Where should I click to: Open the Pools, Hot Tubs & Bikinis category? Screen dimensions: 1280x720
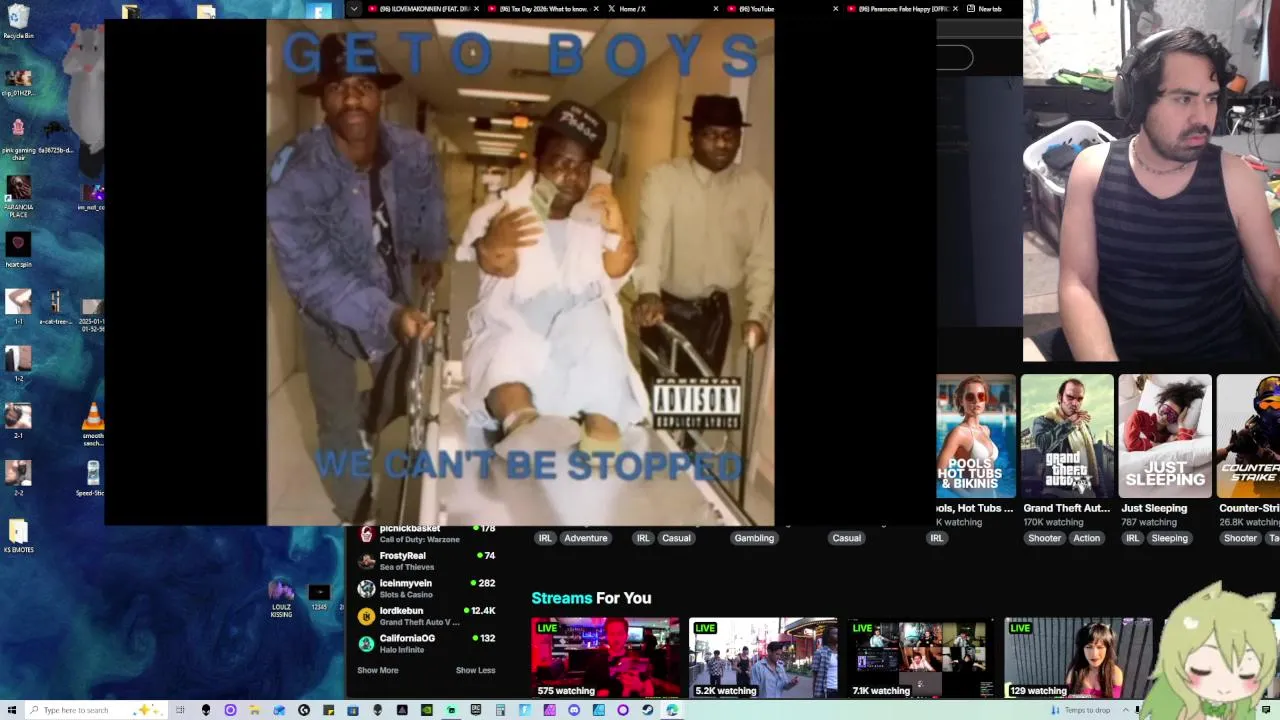tap(976, 436)
